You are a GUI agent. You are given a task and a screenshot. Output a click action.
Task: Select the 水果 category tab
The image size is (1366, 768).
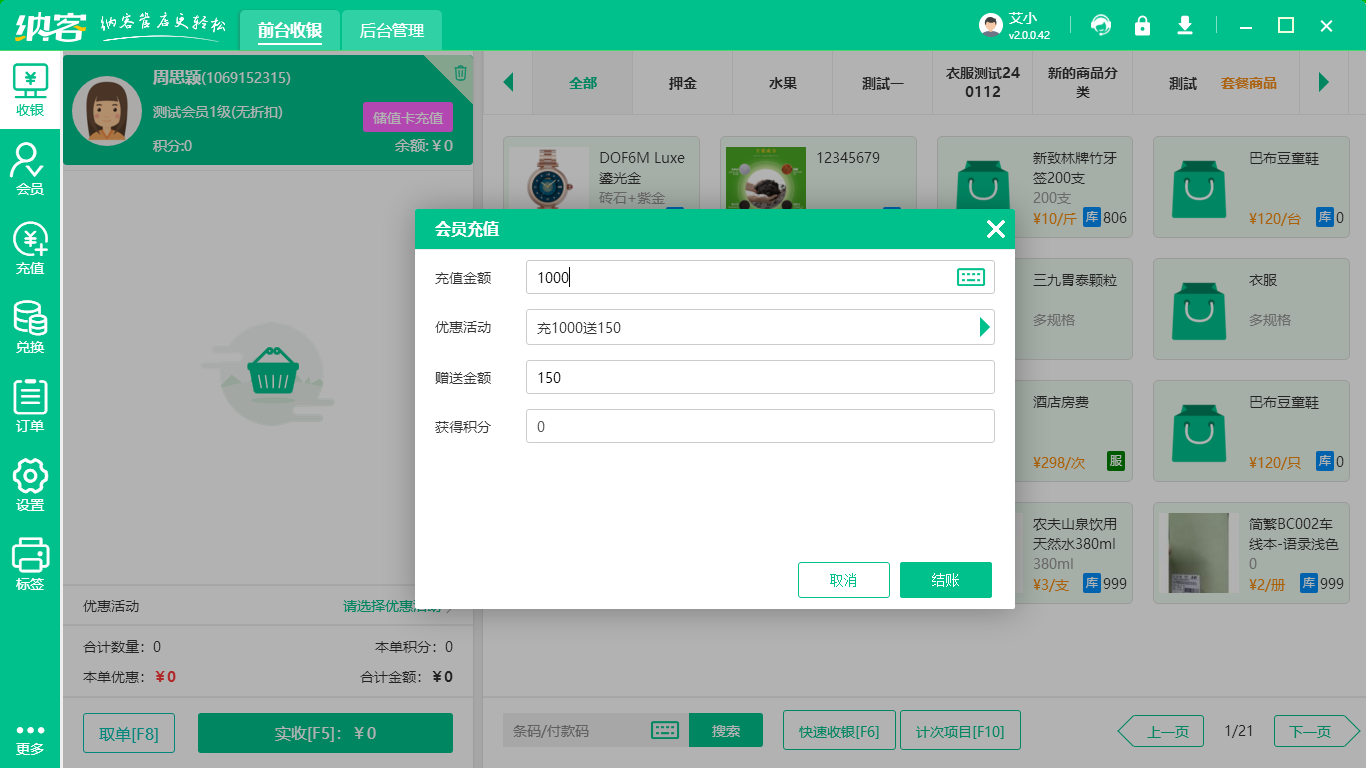783,83
